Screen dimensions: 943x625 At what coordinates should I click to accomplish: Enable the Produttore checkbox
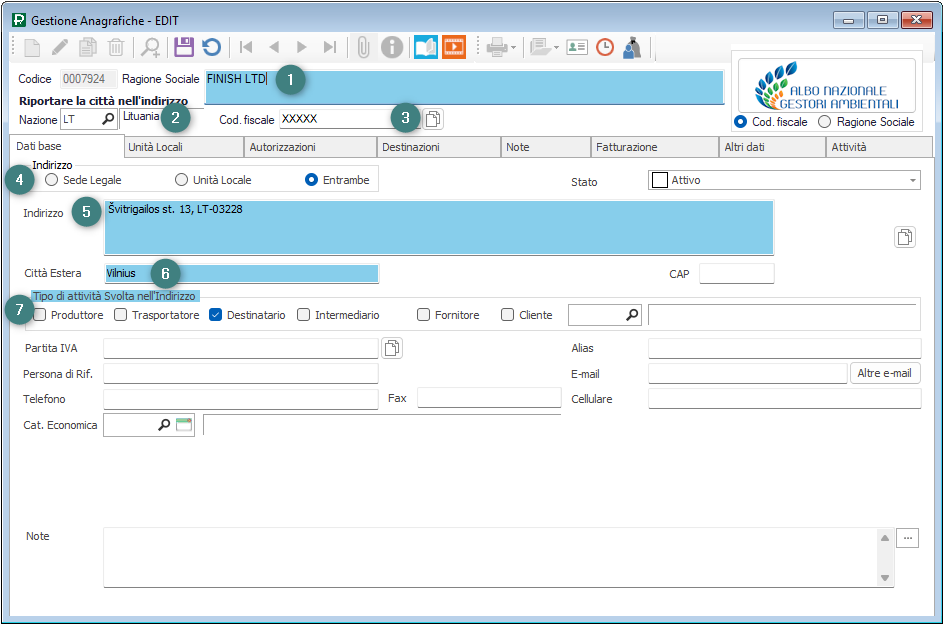click(40, 315)
